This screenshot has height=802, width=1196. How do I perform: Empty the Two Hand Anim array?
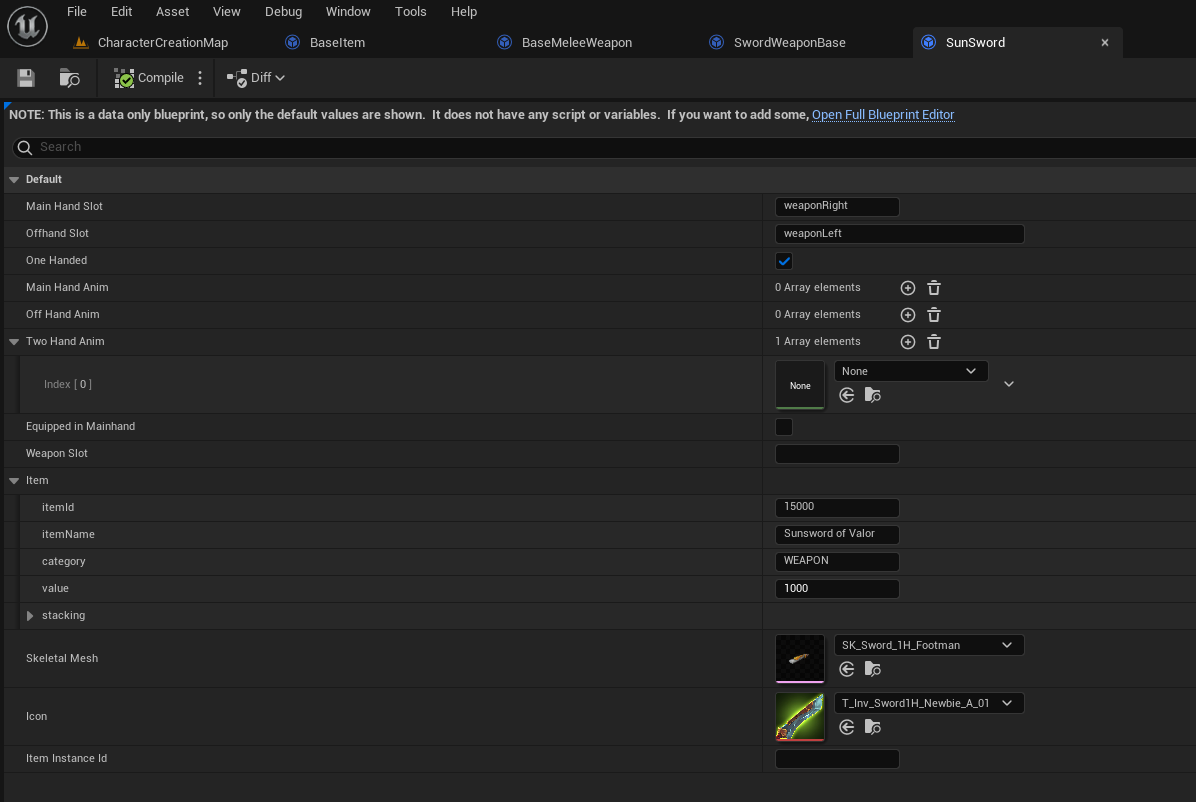point(934,342)
